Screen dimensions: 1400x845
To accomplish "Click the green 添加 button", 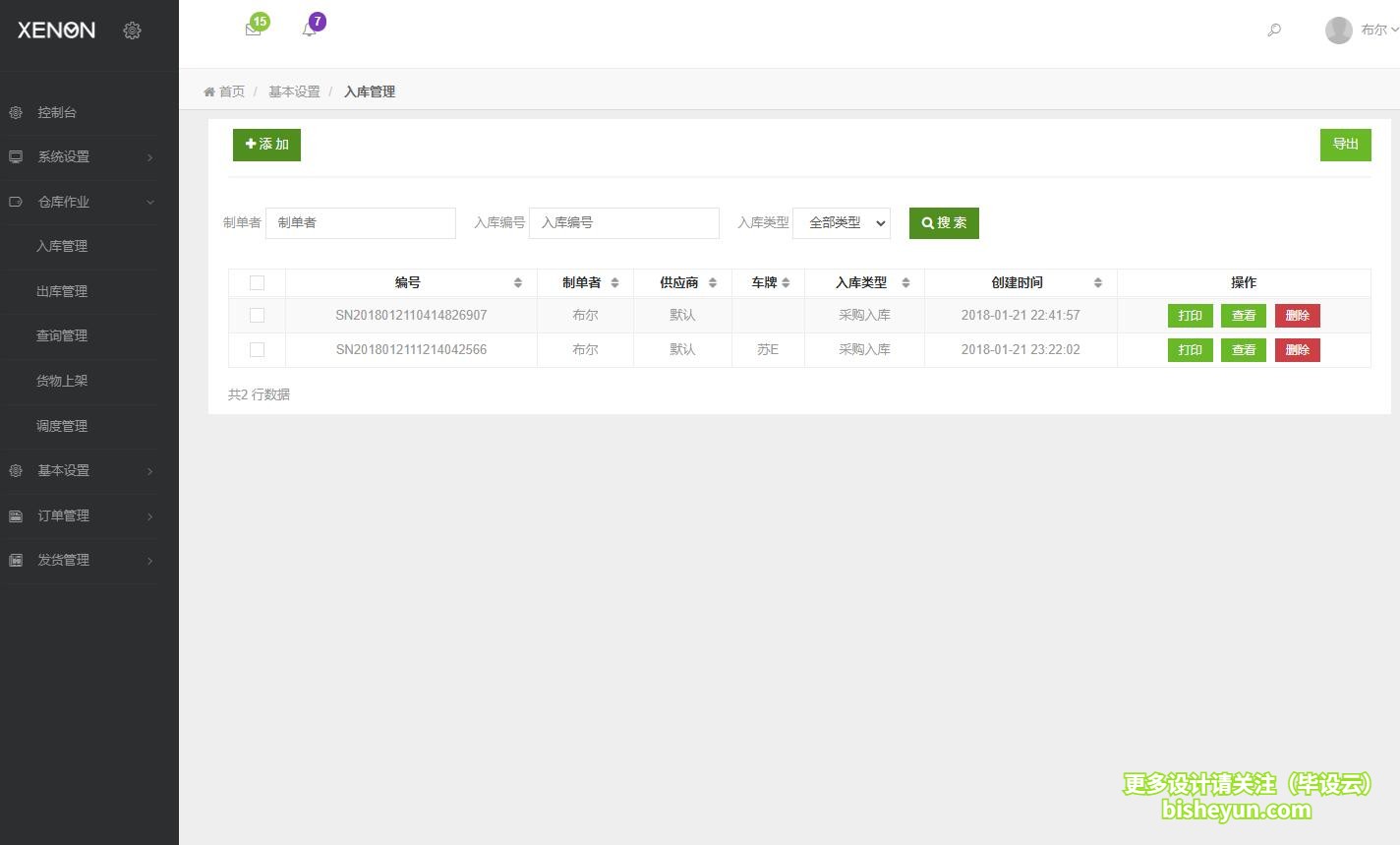I will (x=266, y=145).
